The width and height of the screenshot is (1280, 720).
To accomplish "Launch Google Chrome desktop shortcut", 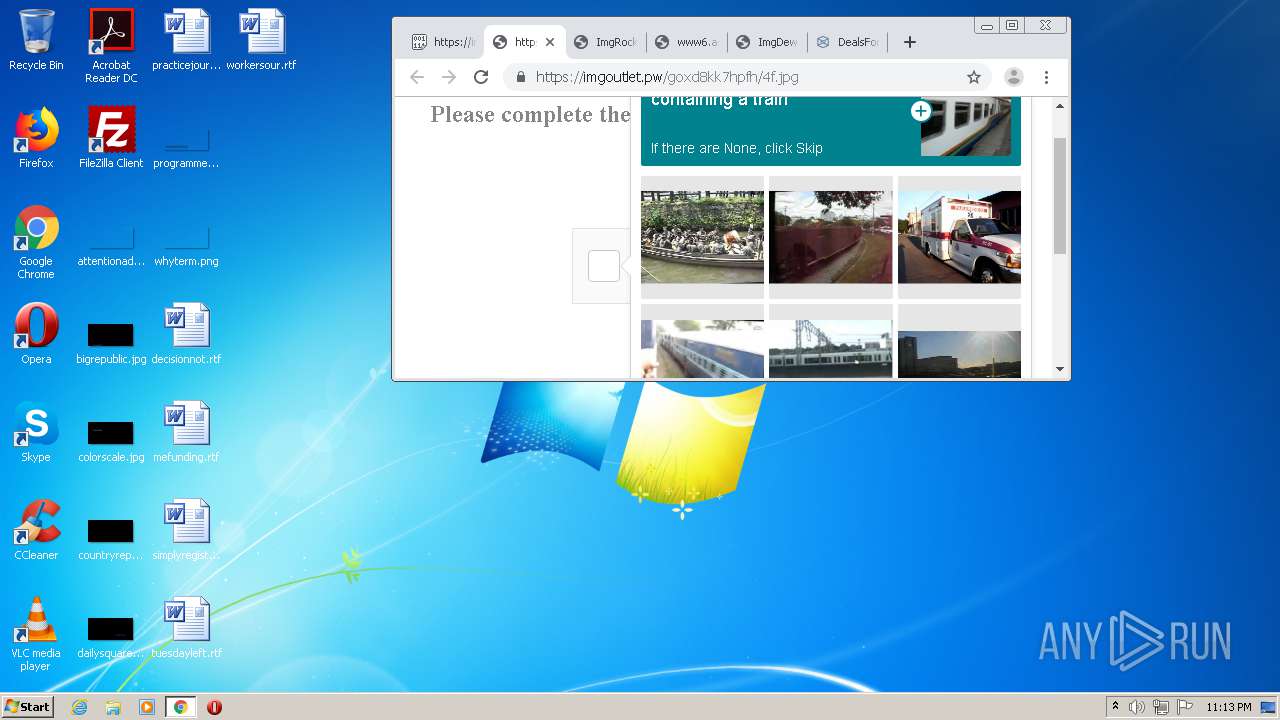I will pos(36,242).
